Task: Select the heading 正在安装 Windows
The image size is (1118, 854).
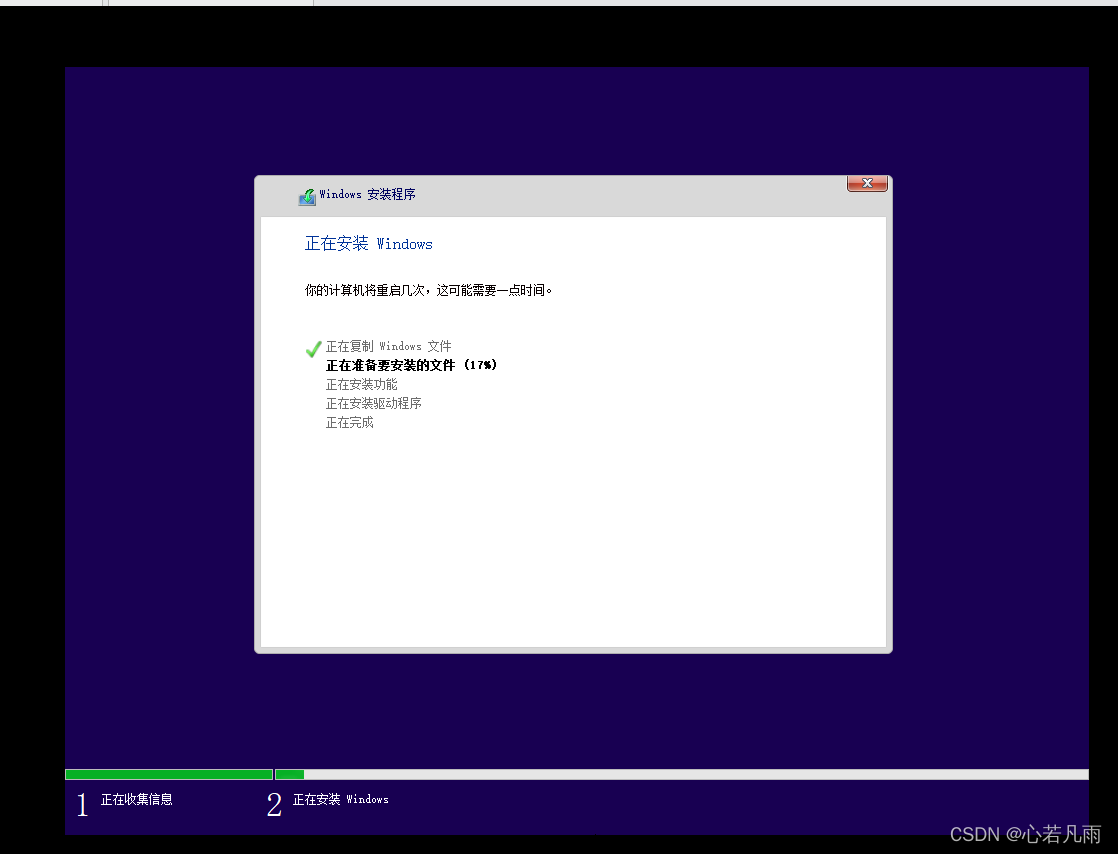Action: 369,244
